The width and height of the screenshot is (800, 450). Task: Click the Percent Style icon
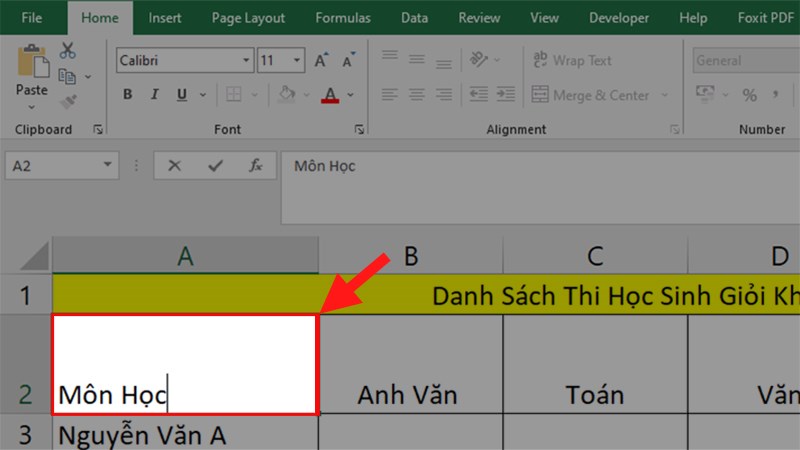749,95
